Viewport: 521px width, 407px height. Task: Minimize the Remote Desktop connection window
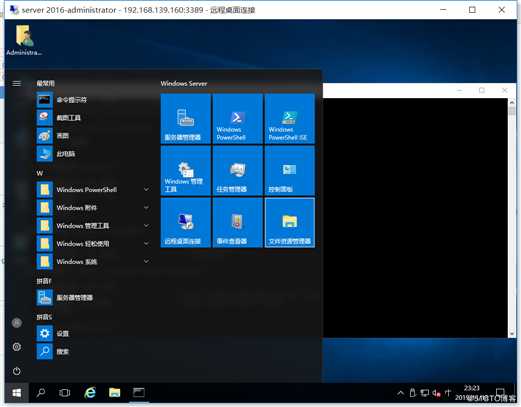(443, 10)
